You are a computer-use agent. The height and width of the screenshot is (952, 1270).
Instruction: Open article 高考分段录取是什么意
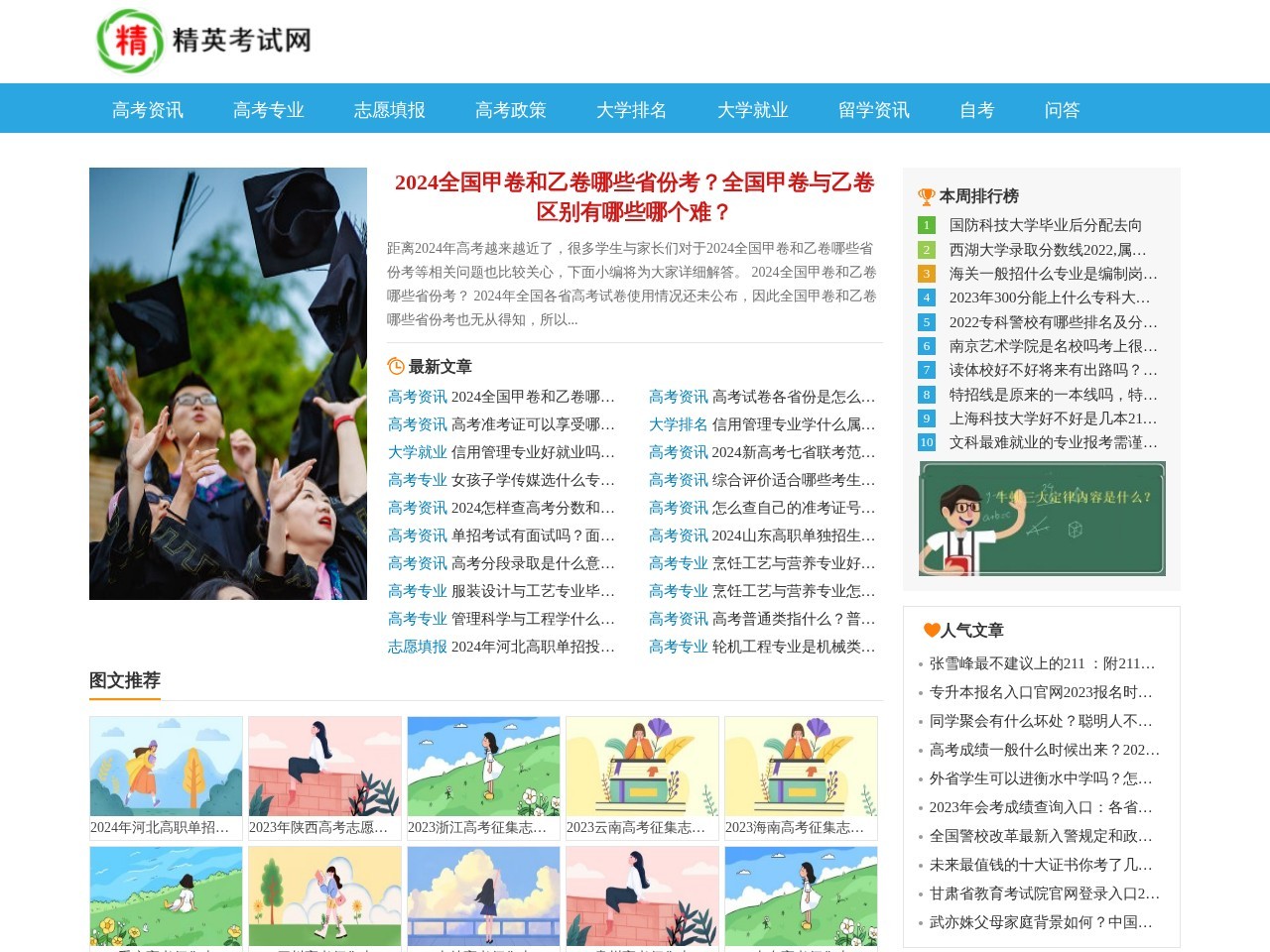pyautogui.click(x=533, y=563)
